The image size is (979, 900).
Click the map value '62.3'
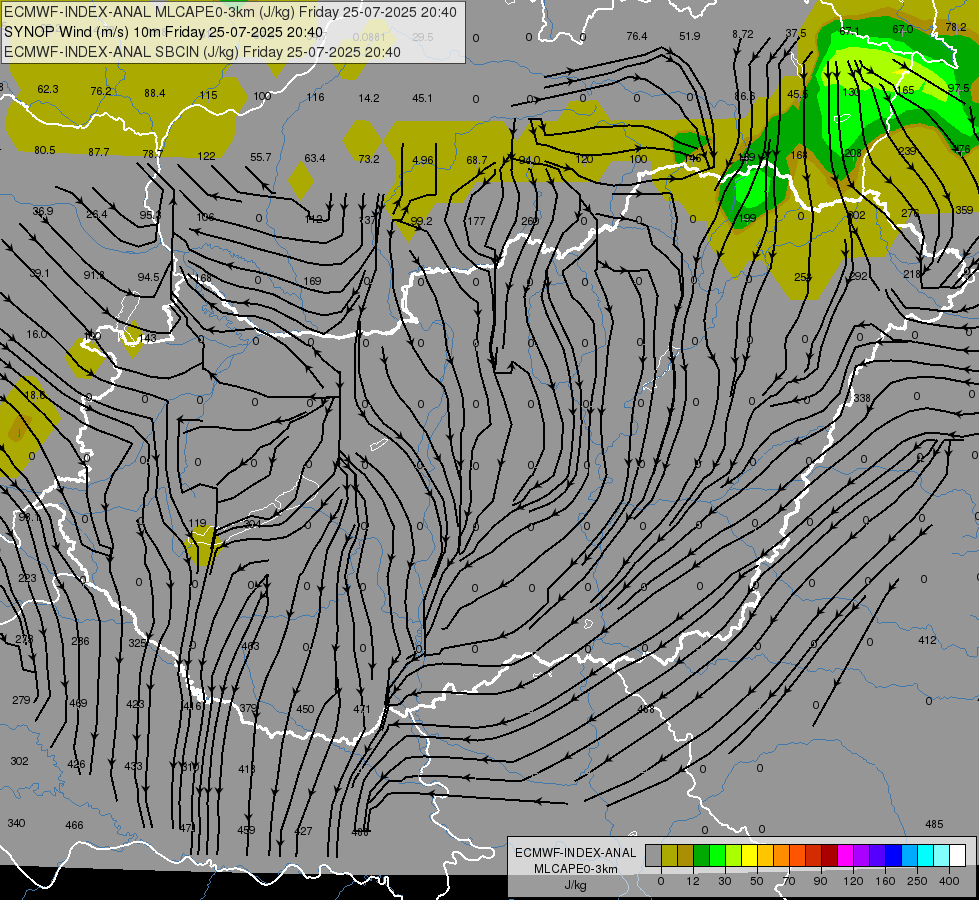47,89
